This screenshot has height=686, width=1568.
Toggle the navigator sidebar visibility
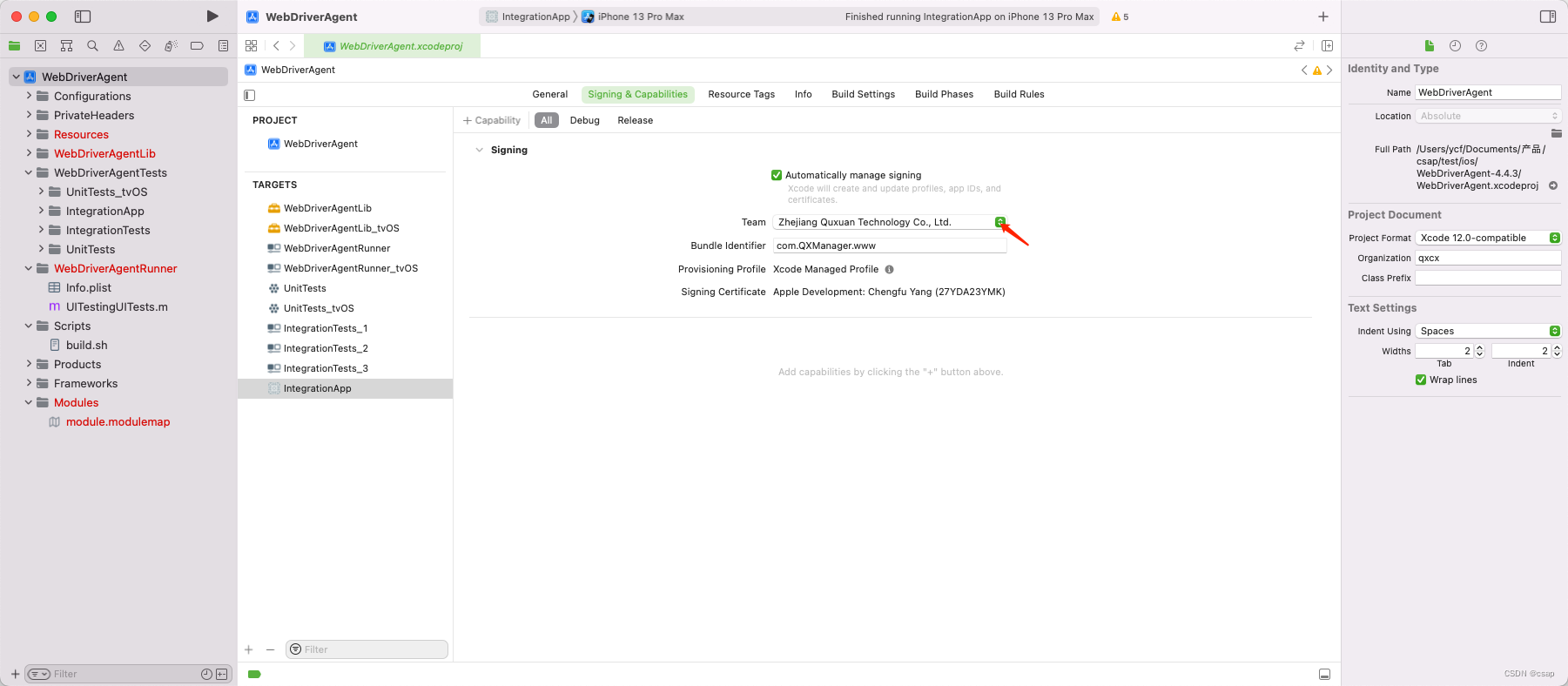pyautogui.click(x=83, y=17)
